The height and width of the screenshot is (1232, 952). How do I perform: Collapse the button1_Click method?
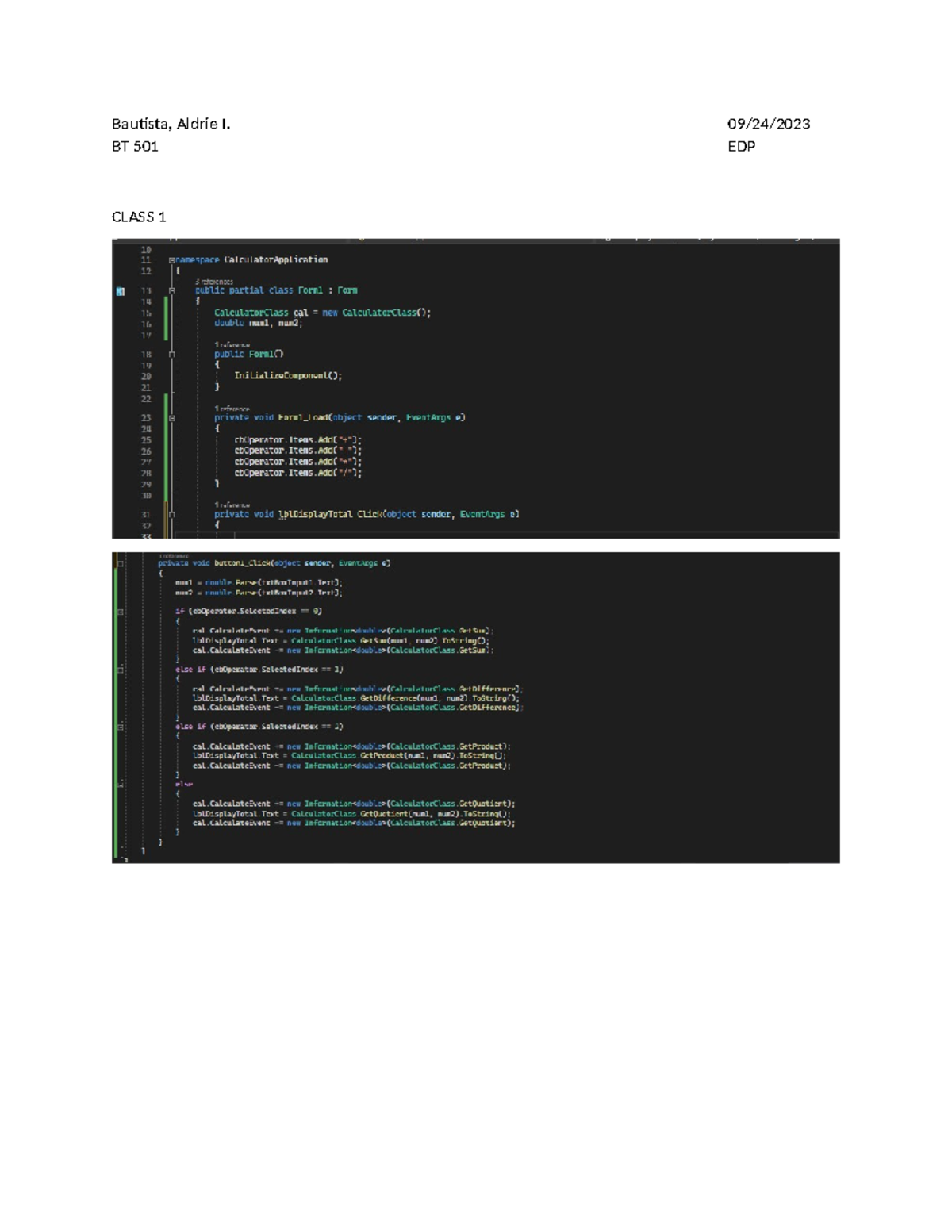[121, 564]
